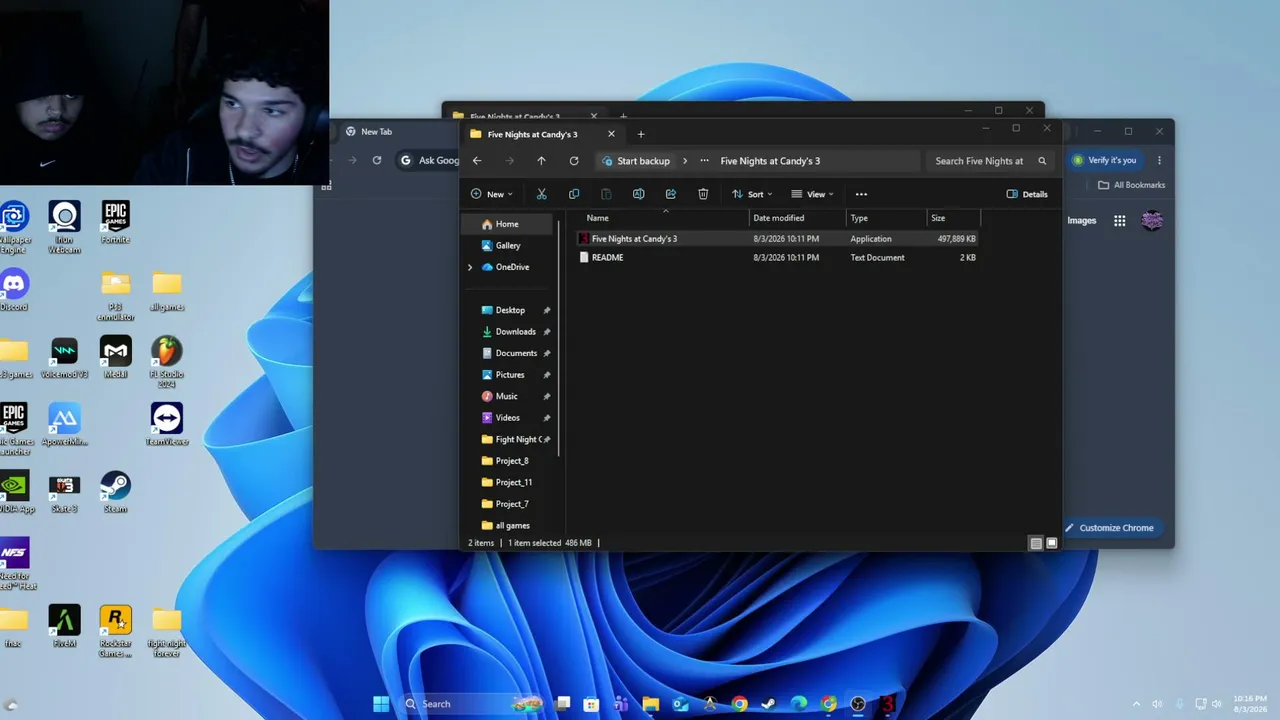Select the PS3 emulator desktop folder
This screenshot has height=720, width=1280.
coord(115,295)
